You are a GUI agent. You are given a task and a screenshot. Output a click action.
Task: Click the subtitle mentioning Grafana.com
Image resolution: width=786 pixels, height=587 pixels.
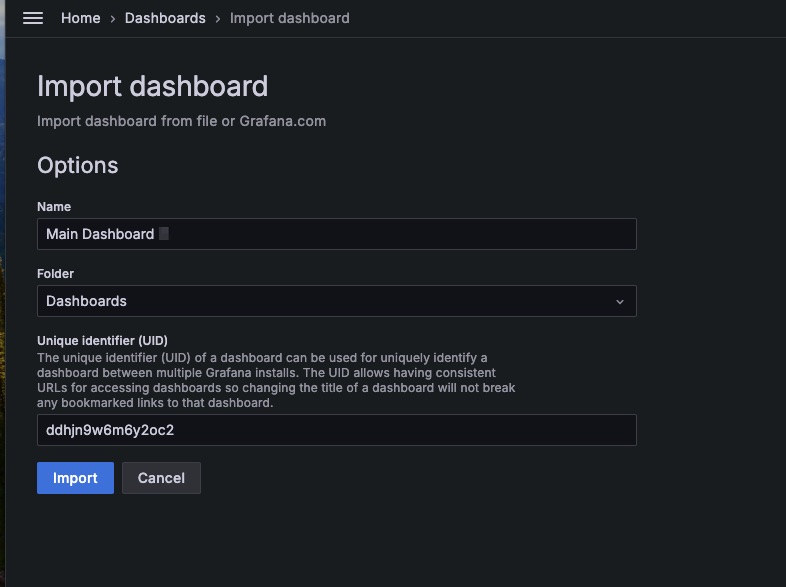[181, 121]
